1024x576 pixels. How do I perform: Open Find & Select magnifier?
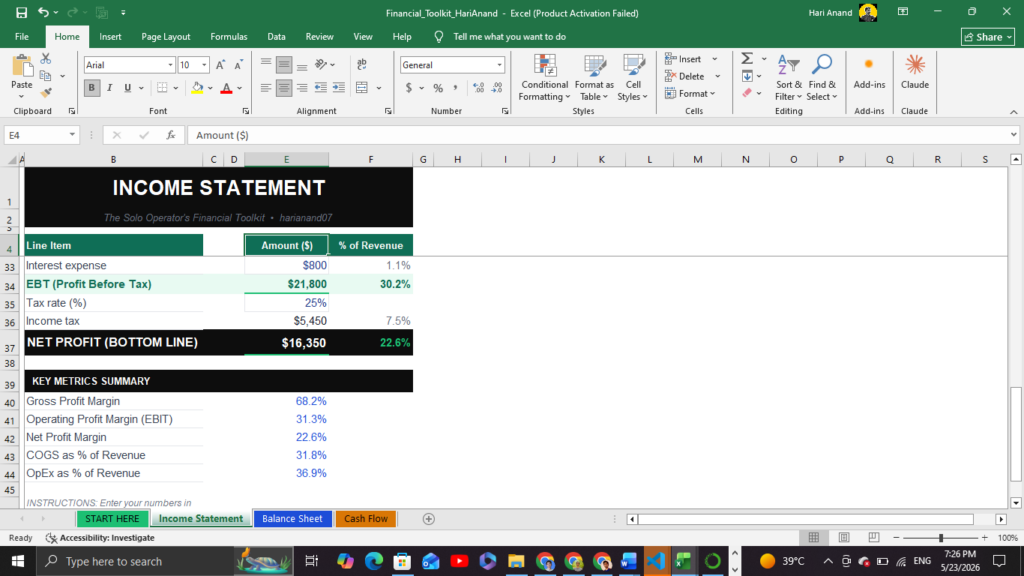tap(822, 78)
